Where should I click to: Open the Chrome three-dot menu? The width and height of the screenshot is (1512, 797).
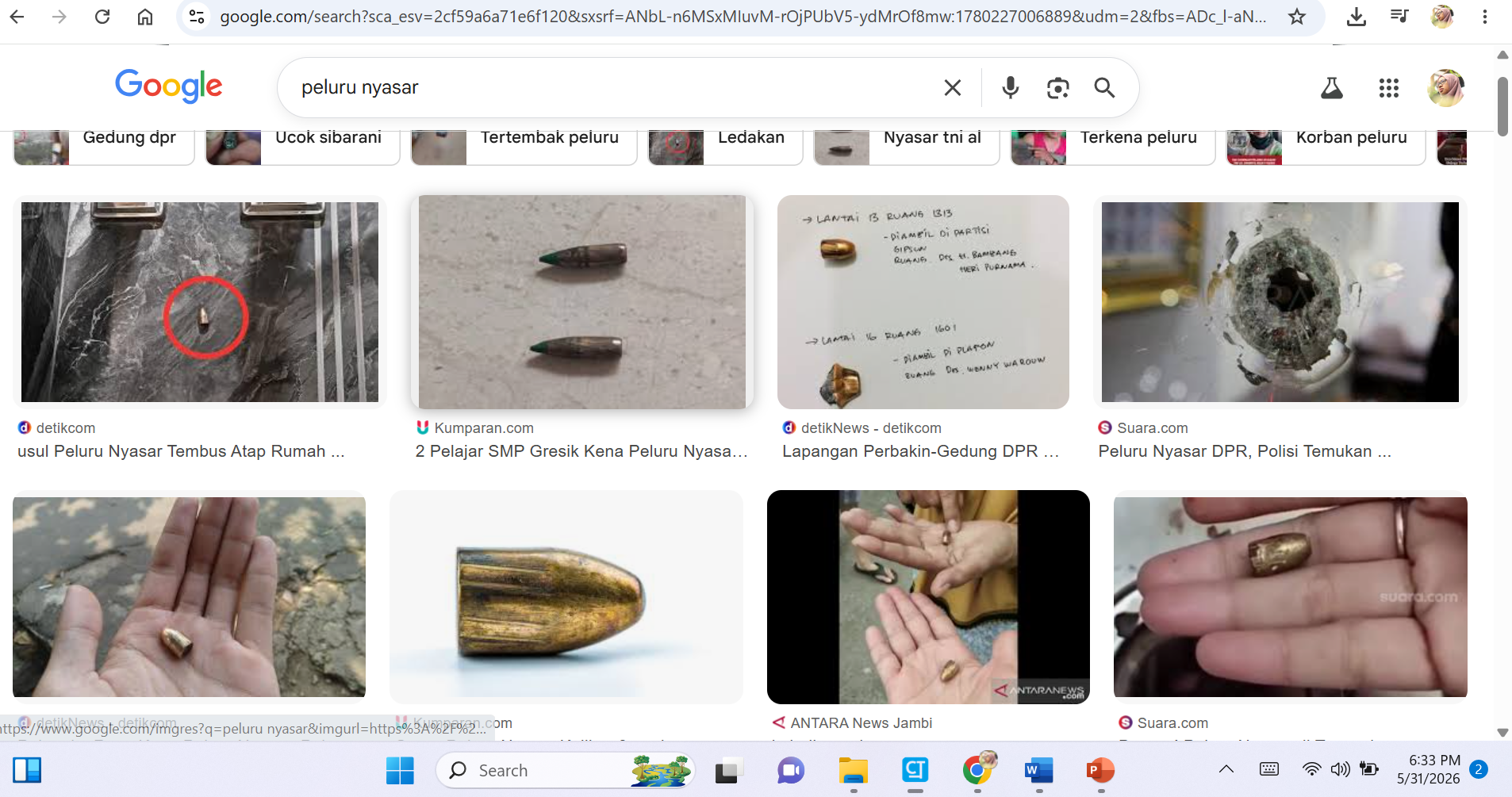coord(1485,17)
